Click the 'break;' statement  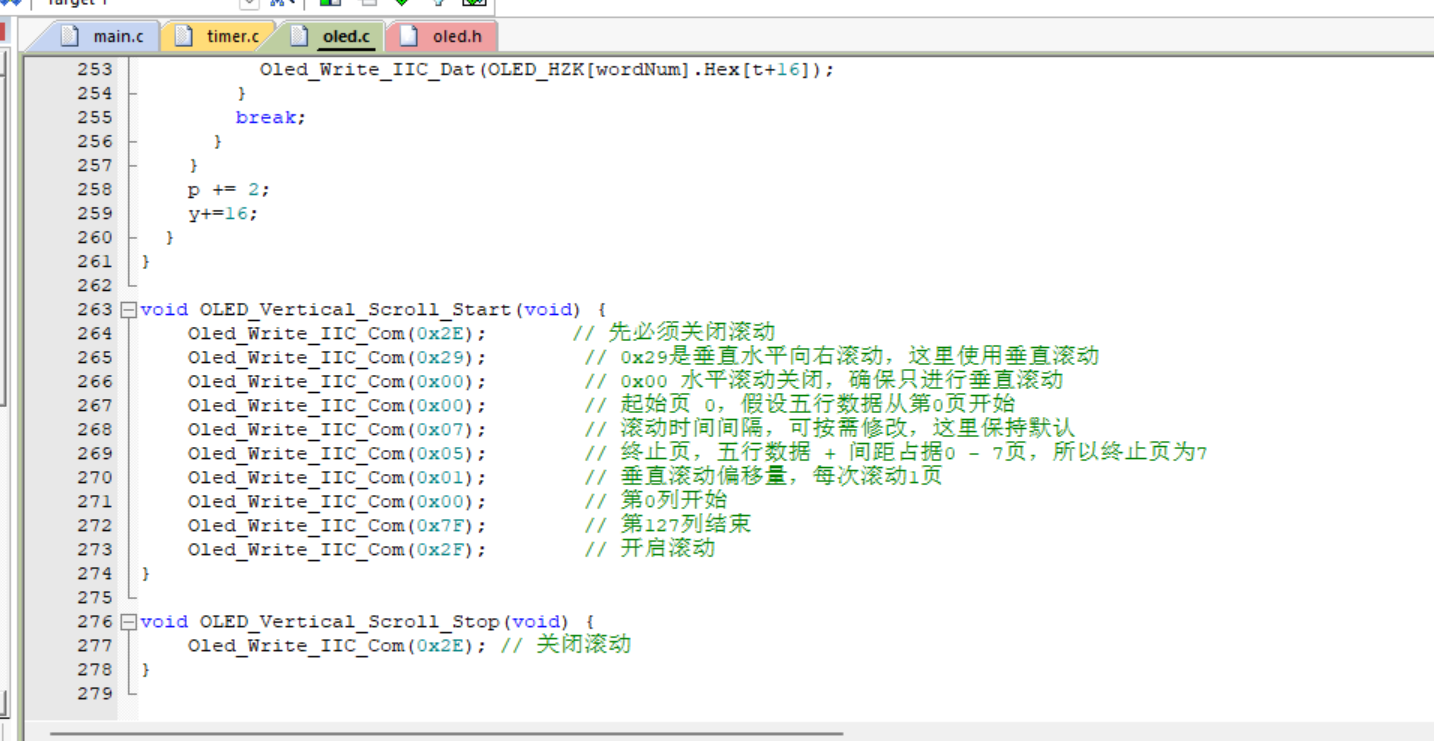tap(271, 118)
